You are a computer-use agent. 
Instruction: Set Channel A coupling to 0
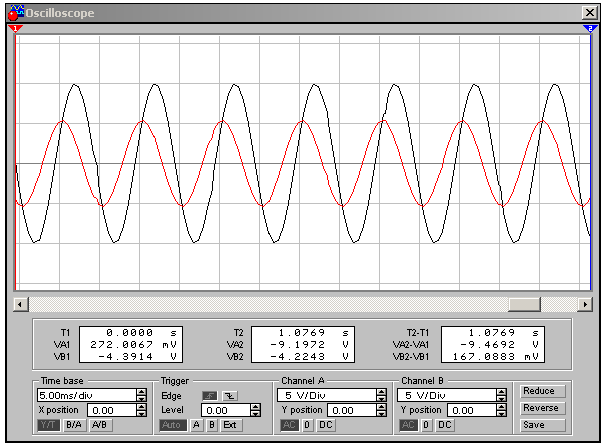click(x=308, y=425)
